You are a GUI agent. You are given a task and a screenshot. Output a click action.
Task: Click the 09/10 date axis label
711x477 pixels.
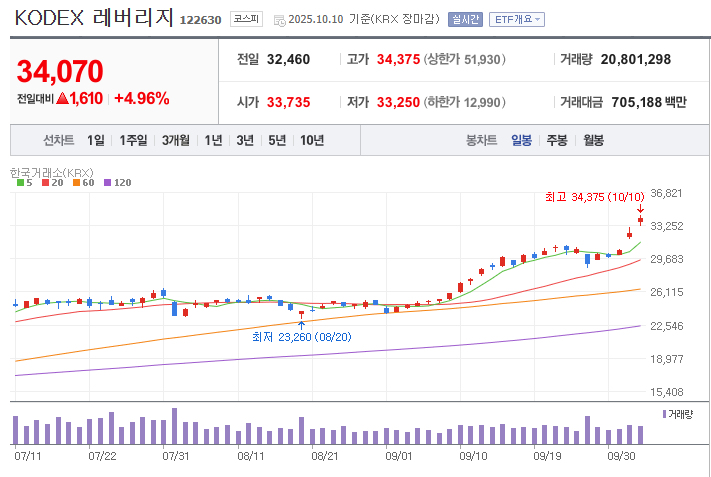point(473,456)
